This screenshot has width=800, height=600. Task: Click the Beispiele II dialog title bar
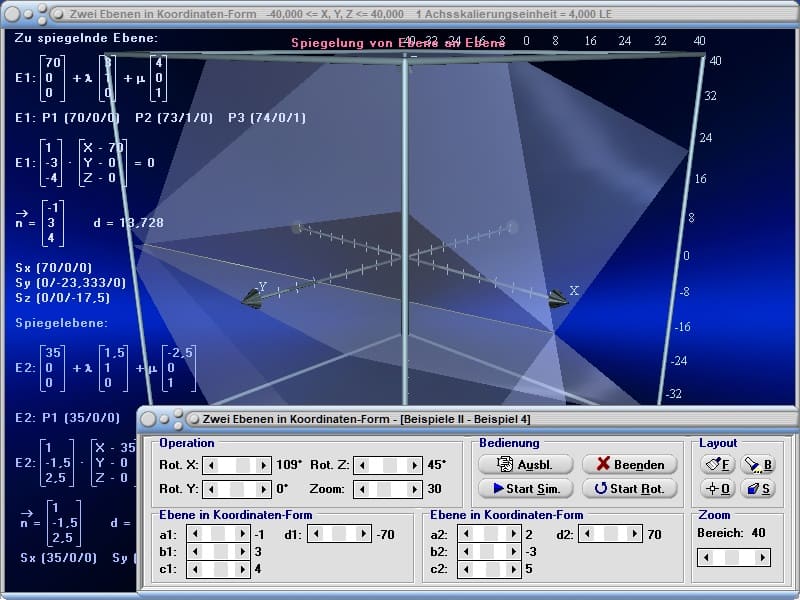point(467,419)
